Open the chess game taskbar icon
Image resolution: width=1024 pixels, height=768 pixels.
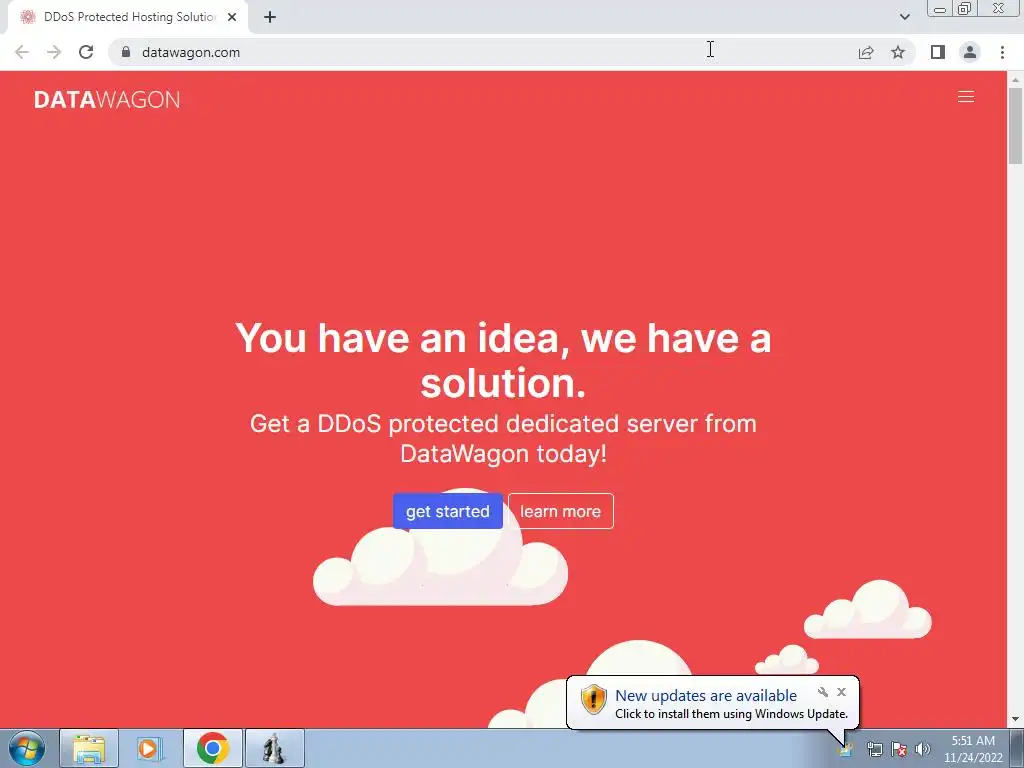coord(274,748)
